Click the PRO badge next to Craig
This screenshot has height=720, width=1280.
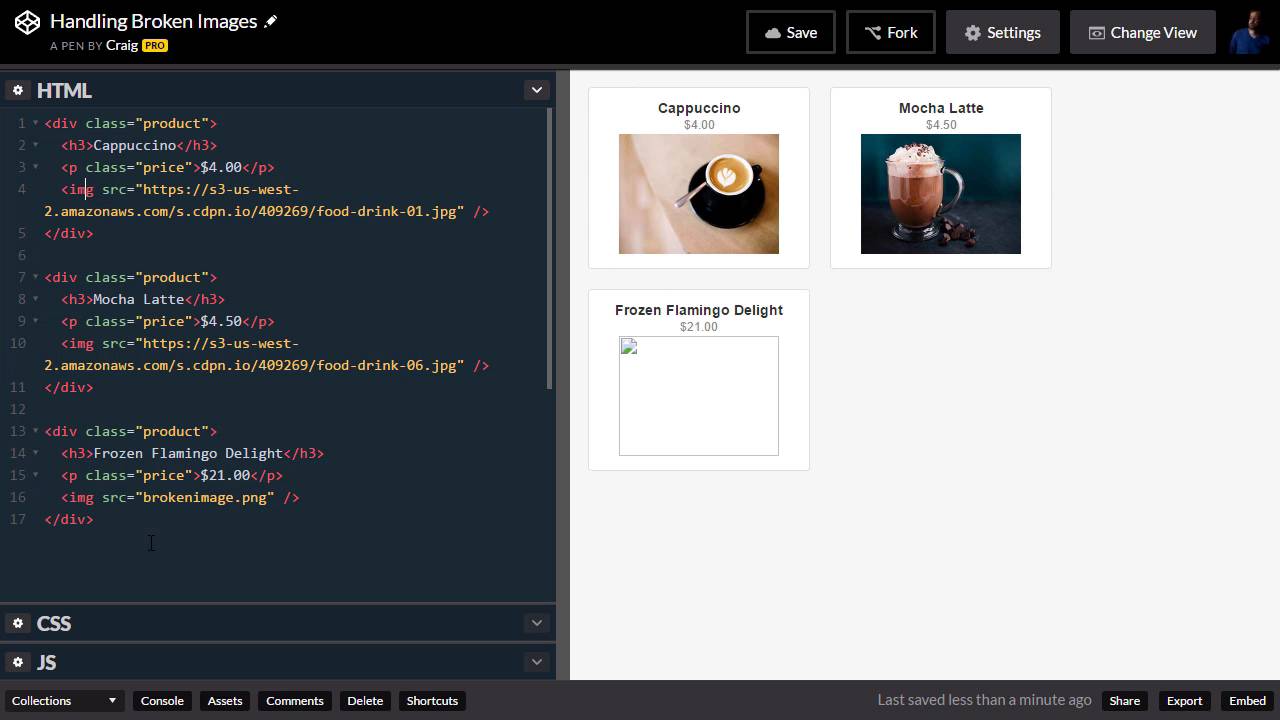coord(154,46)
